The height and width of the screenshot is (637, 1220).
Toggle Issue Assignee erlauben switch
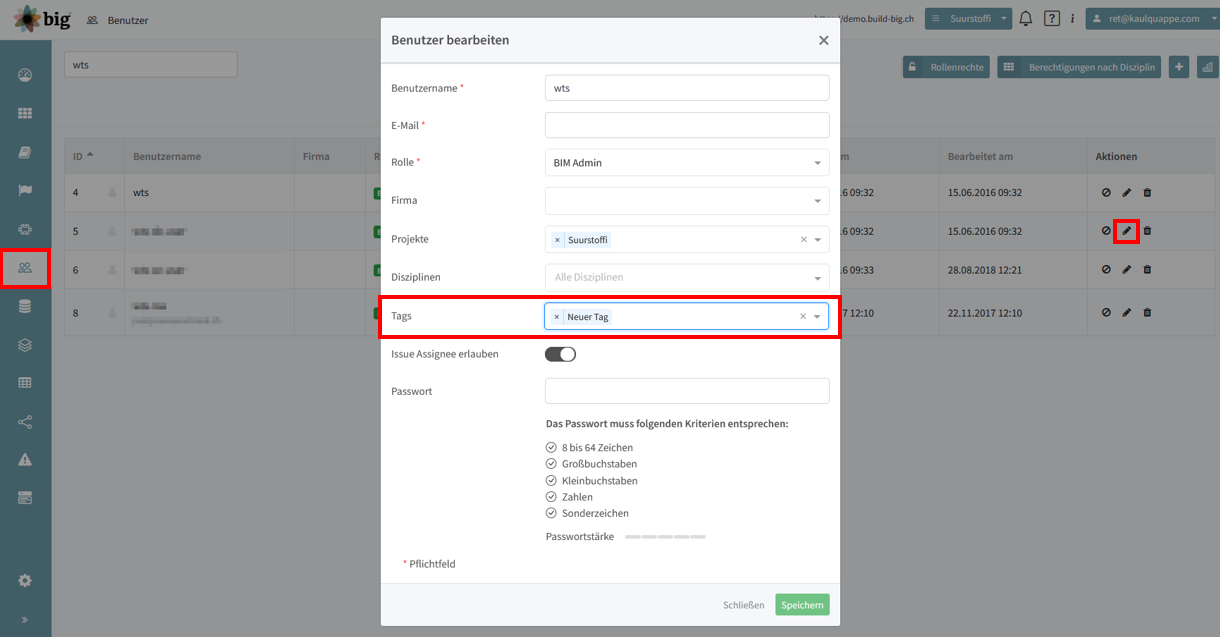[x=560, y=353]
